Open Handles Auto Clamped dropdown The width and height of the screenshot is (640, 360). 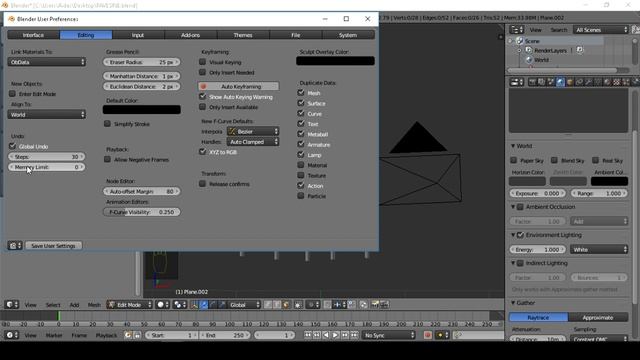point(253,142)
